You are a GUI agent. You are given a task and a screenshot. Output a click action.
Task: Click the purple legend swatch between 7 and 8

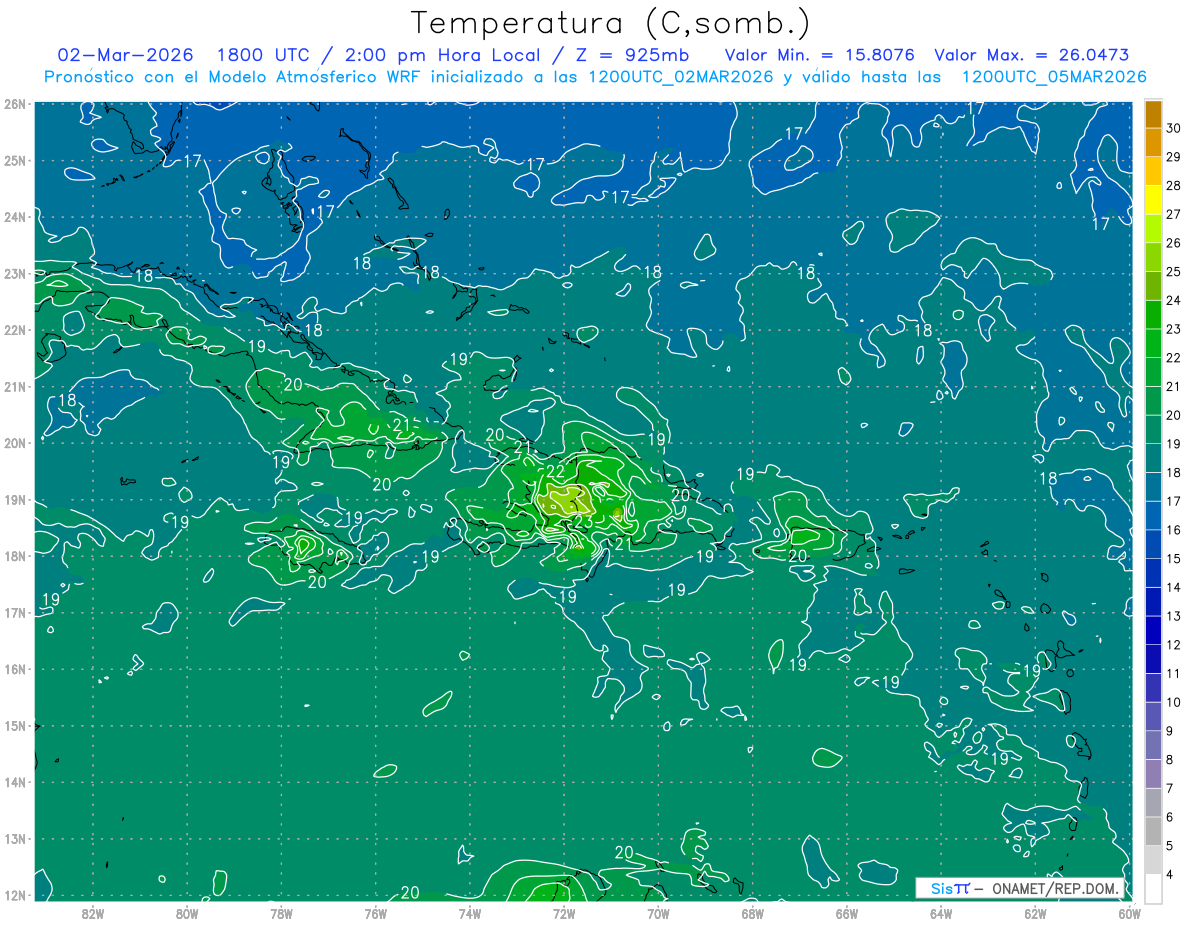click(1153, 774)
